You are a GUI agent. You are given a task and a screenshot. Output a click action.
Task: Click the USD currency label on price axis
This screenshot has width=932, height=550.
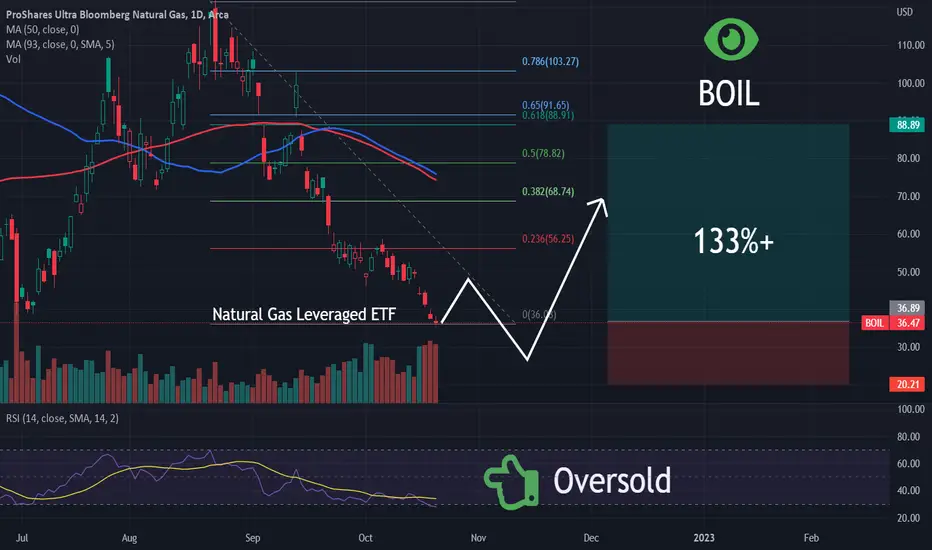click(905, 12)
